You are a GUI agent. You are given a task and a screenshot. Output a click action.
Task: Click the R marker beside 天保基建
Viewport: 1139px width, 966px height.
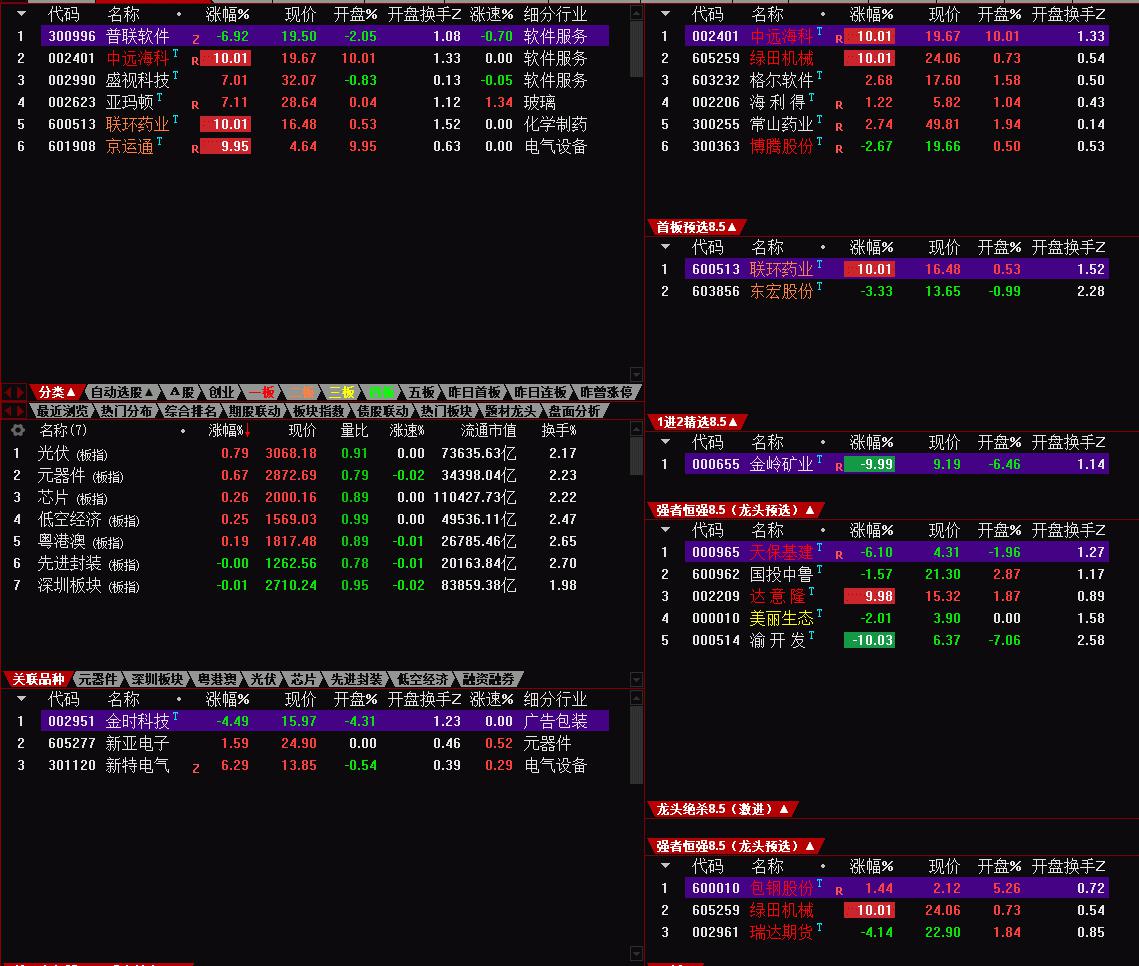(839, 555)
